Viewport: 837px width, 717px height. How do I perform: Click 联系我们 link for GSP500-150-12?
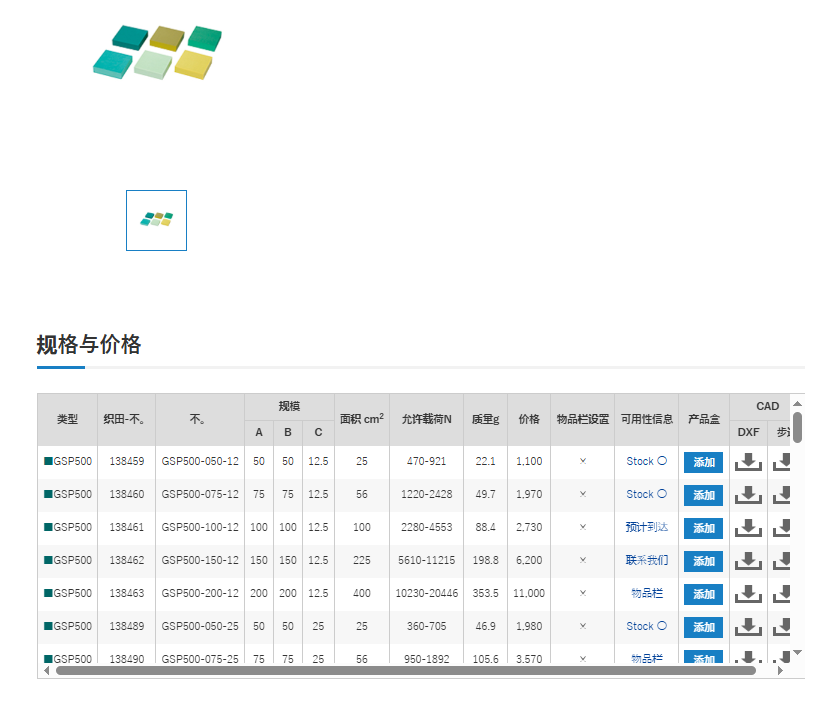click(x=646, y=560)
